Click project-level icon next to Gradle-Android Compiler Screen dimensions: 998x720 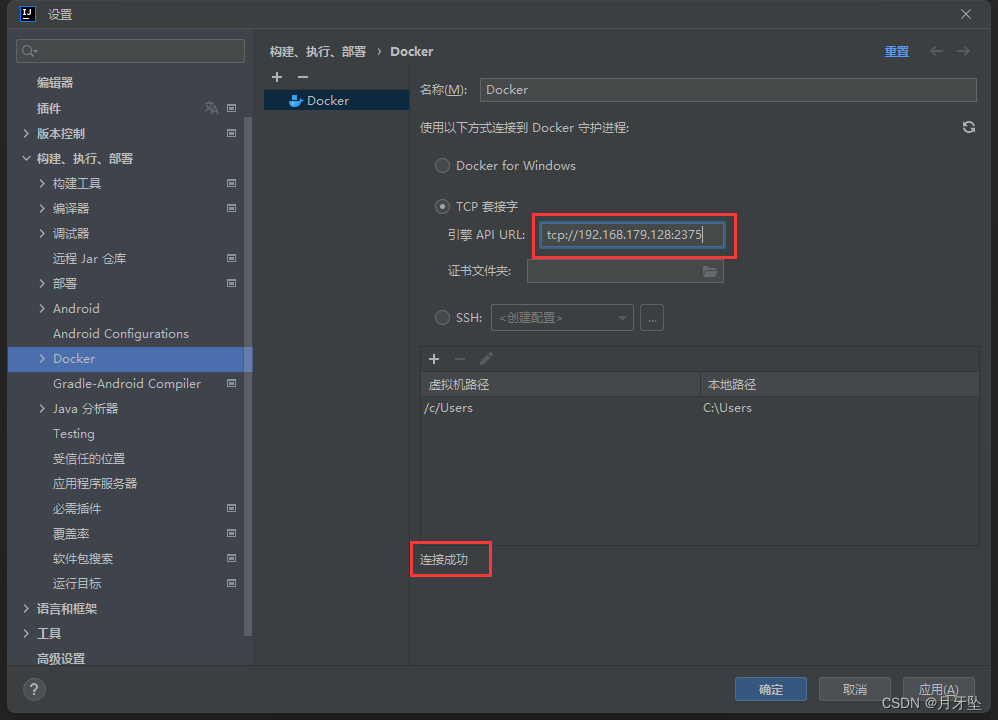[x=232, y=383]
